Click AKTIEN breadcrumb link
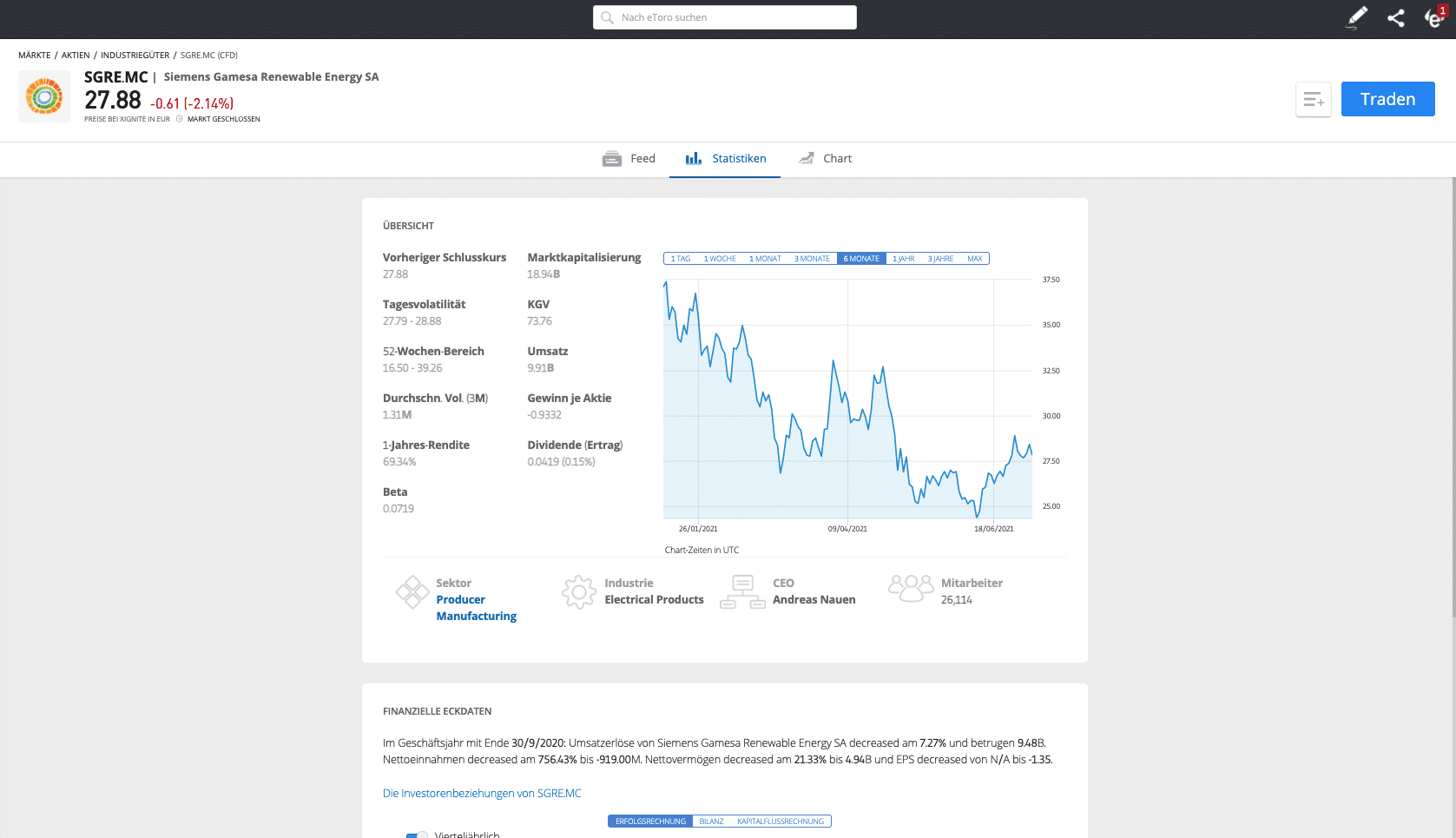The width and height of the screenshot is (1456, 838). point(76,56)
